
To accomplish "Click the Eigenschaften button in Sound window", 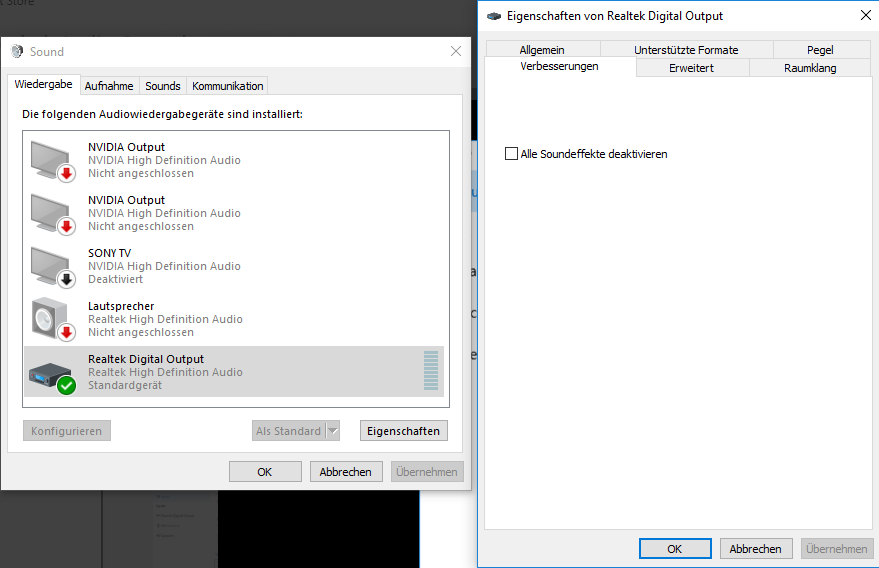I will click(404, 431).
